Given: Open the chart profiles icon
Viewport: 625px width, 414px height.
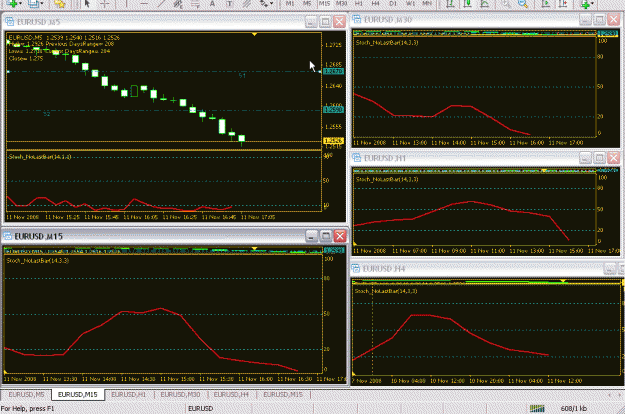Looking at the screenshot, I should pos(33,4).
